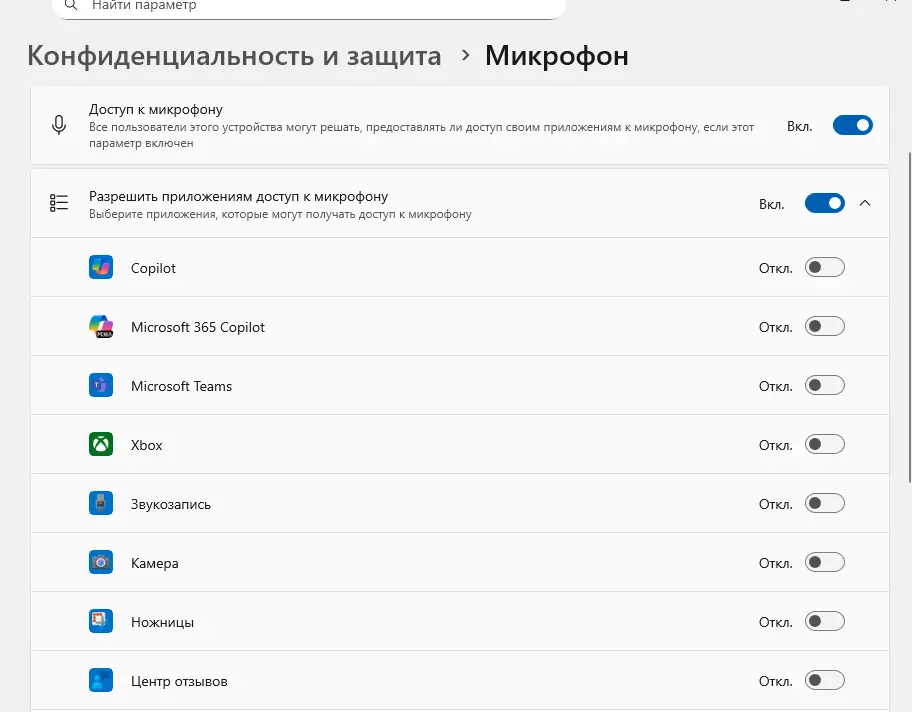Click the microphone icon beside Доступ к микрофону
The height and width of the screenshot is (712, 912).
click(x=59, y=126)
